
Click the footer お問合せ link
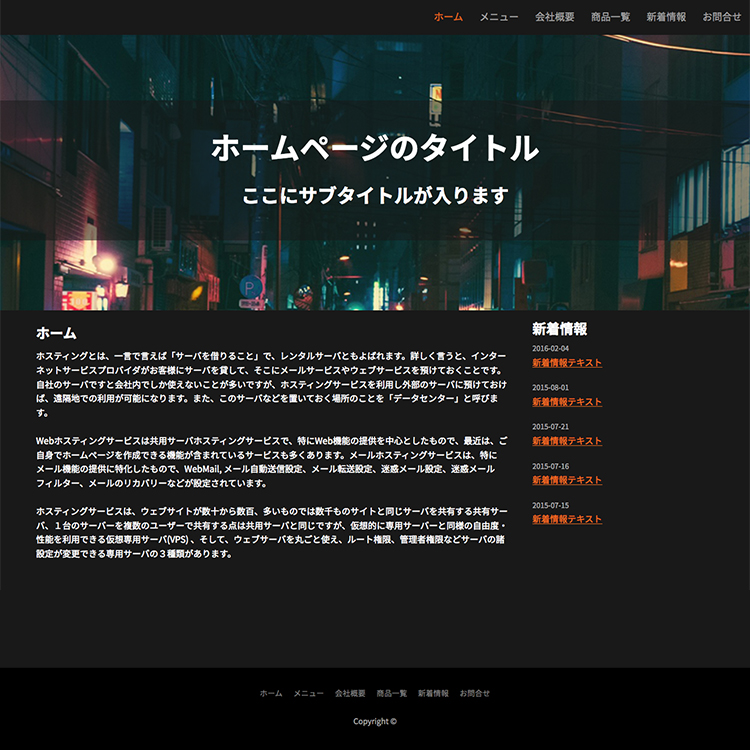click(x=475, y=693)
